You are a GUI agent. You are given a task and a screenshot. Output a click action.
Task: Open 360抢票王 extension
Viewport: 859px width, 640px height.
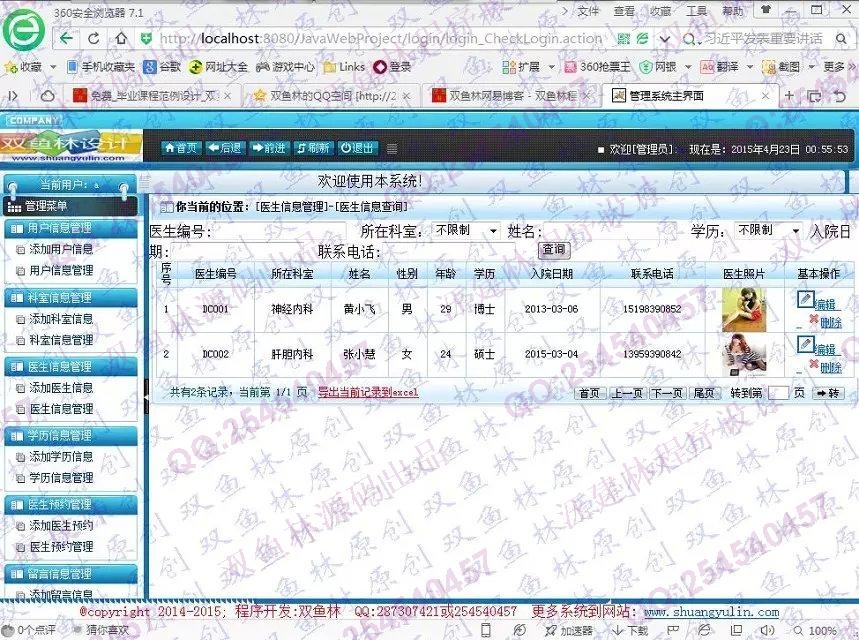(597, 67)
